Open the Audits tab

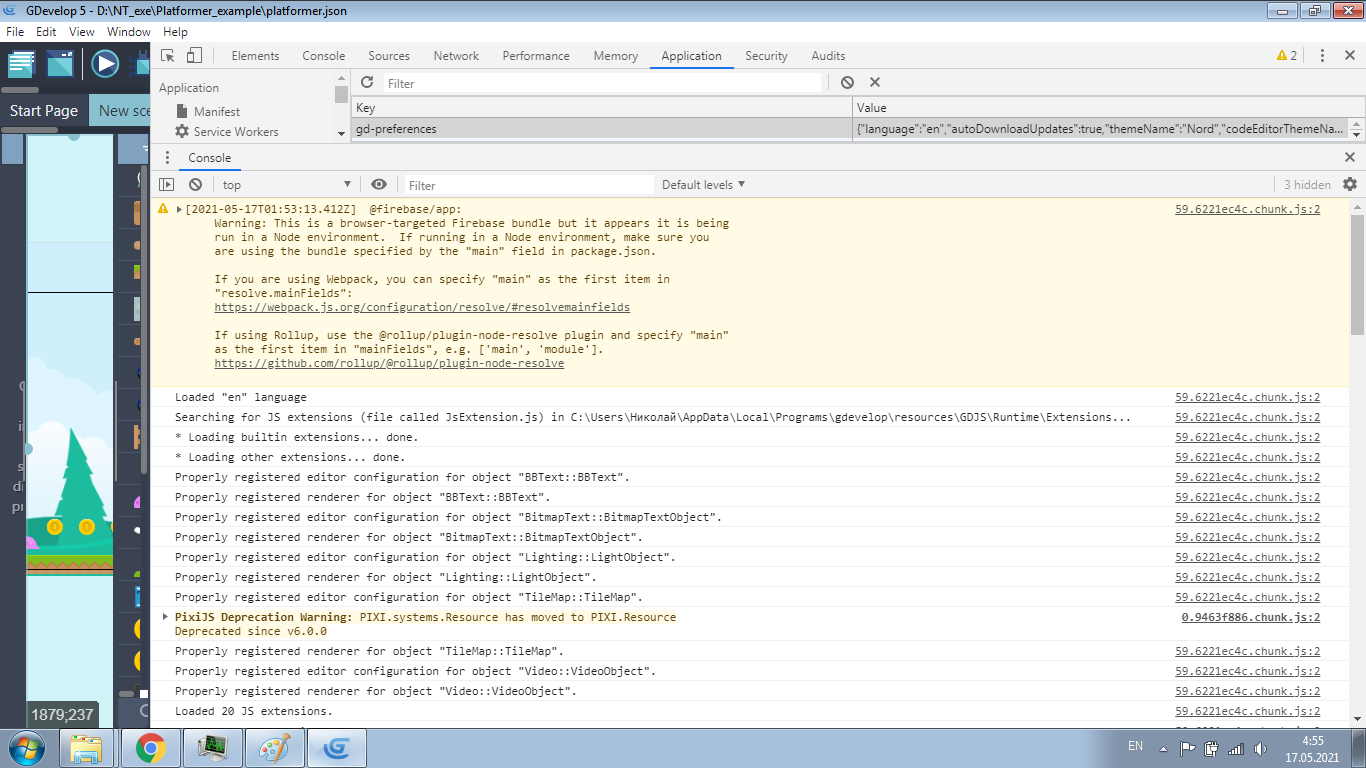tap(828, 56)
